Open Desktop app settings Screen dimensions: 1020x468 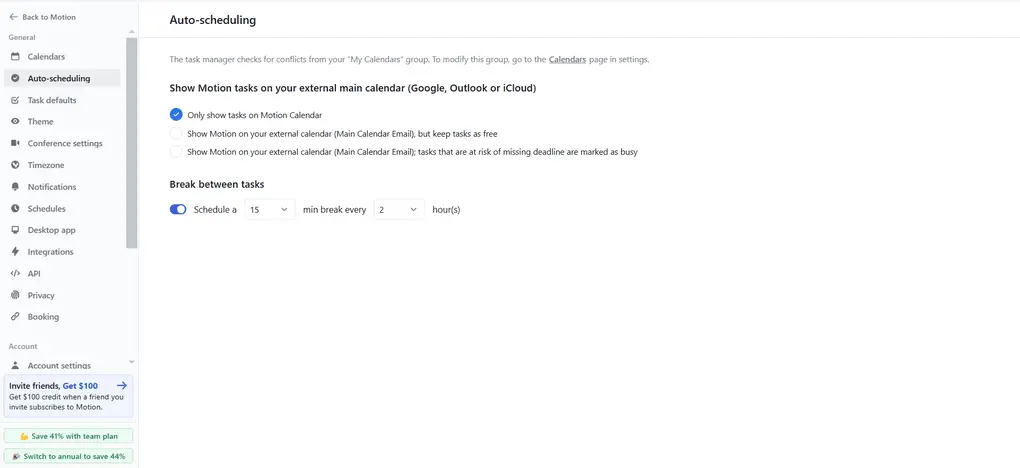pyautogui.click(x=62, y=230)
